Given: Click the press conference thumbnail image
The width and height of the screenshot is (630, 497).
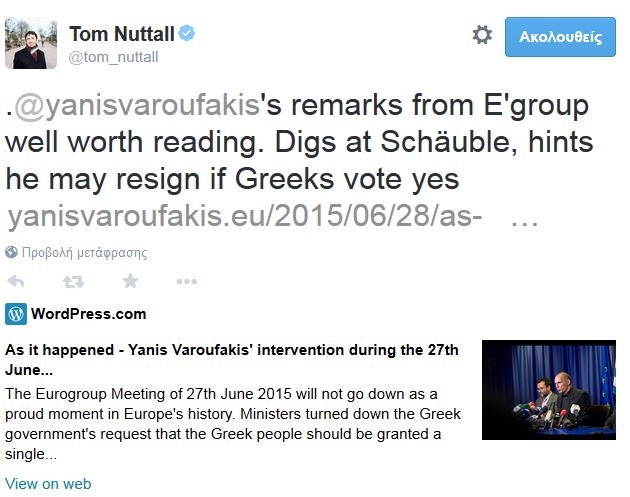Looking at the screenshot, I should (x=548, y=390).
